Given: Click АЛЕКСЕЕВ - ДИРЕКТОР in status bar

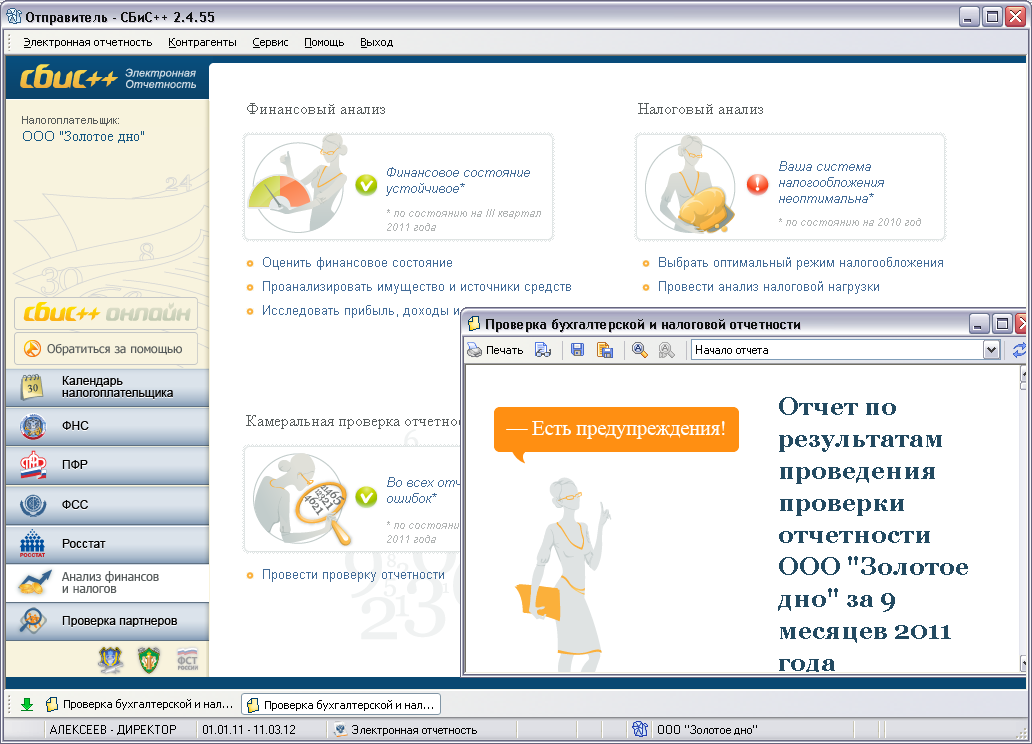Looking at the screenshot, I should tap(113, 730).
